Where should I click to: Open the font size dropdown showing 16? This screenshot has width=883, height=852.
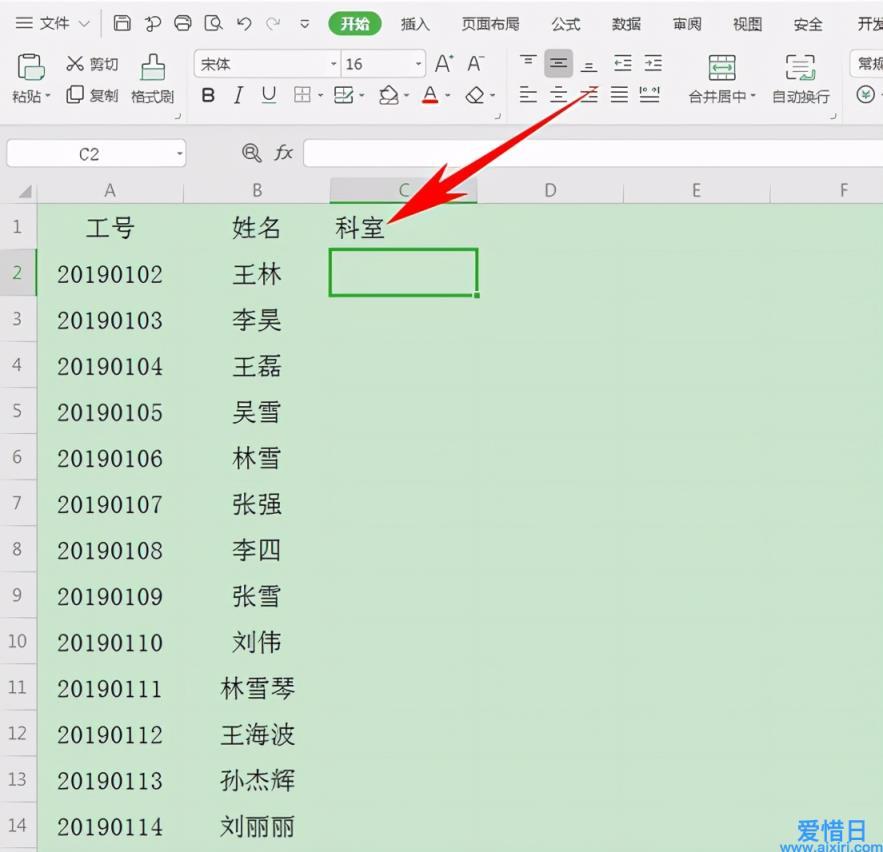click(419, 64)
